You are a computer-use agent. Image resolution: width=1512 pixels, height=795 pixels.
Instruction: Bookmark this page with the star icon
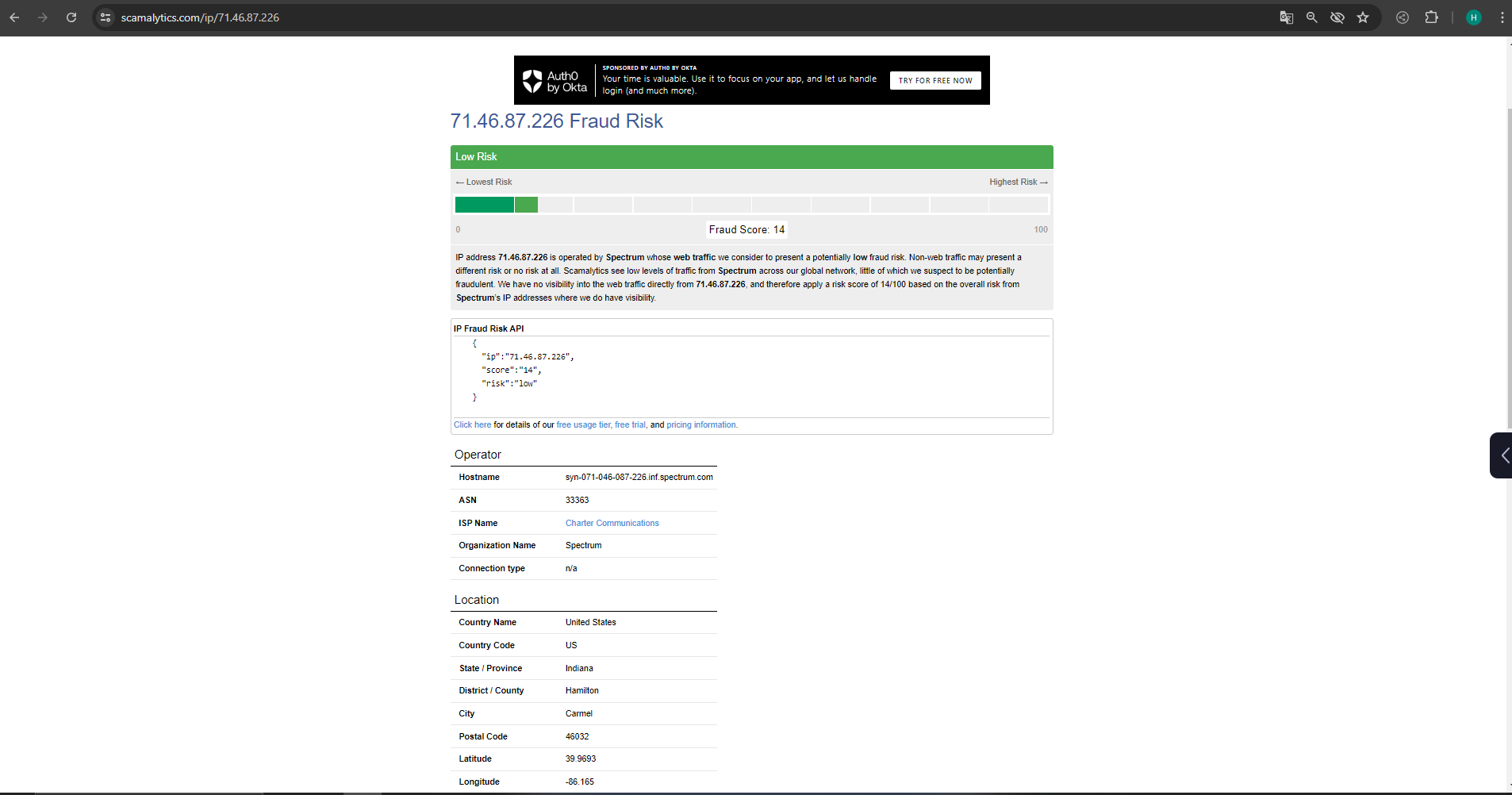[x=1363, y=17]
